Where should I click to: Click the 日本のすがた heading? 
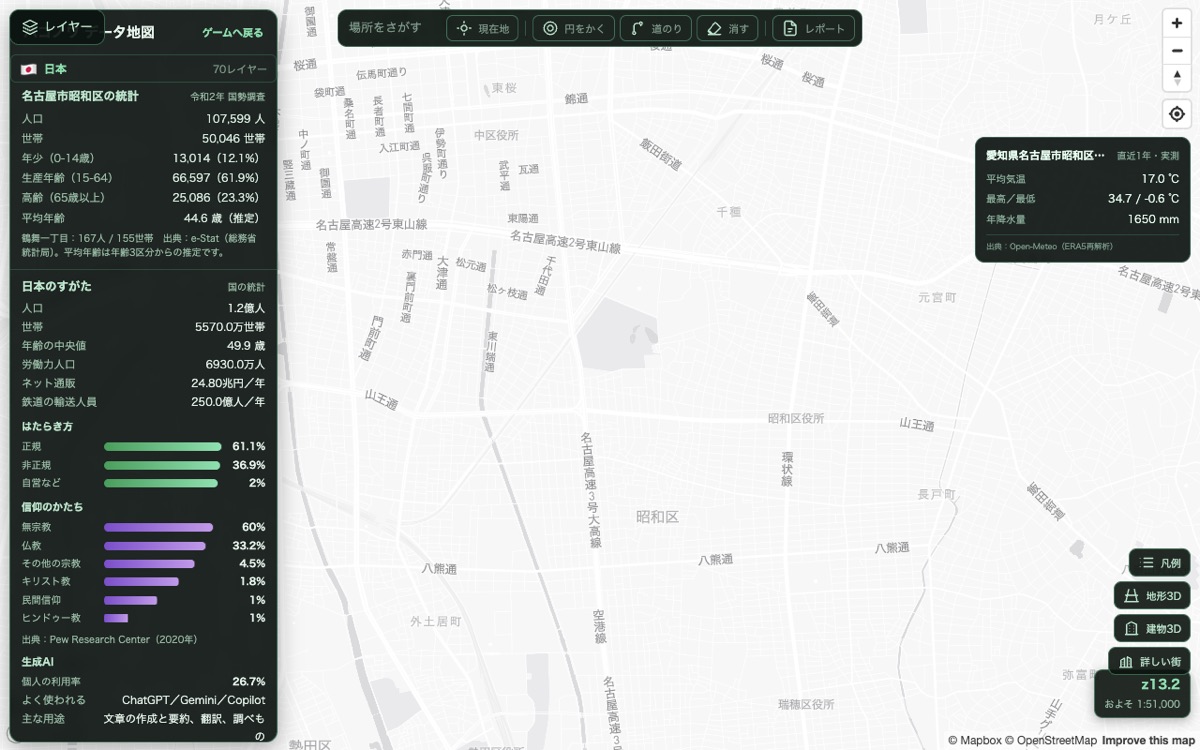57,286
